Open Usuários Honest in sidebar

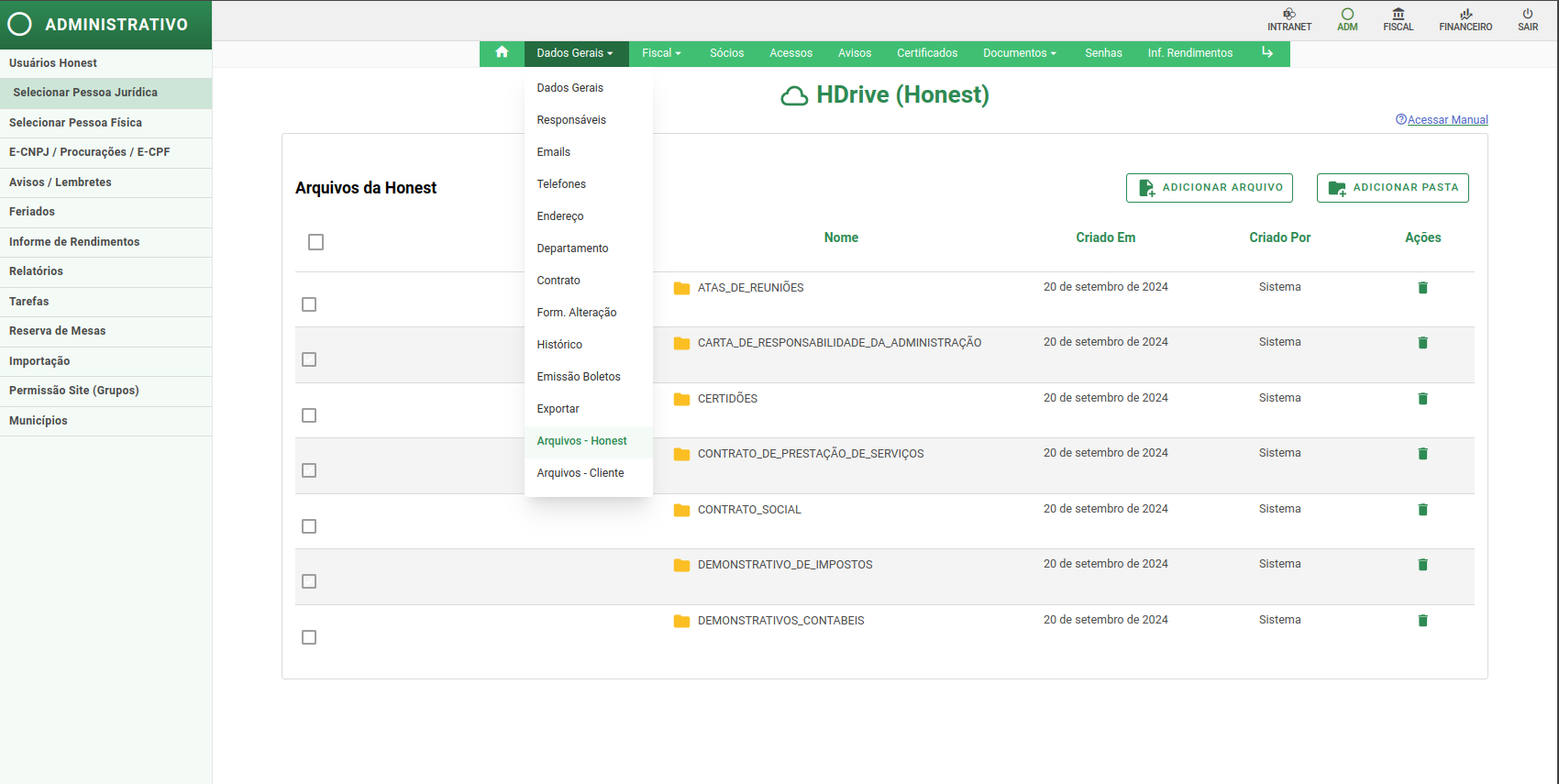(105, 63)
